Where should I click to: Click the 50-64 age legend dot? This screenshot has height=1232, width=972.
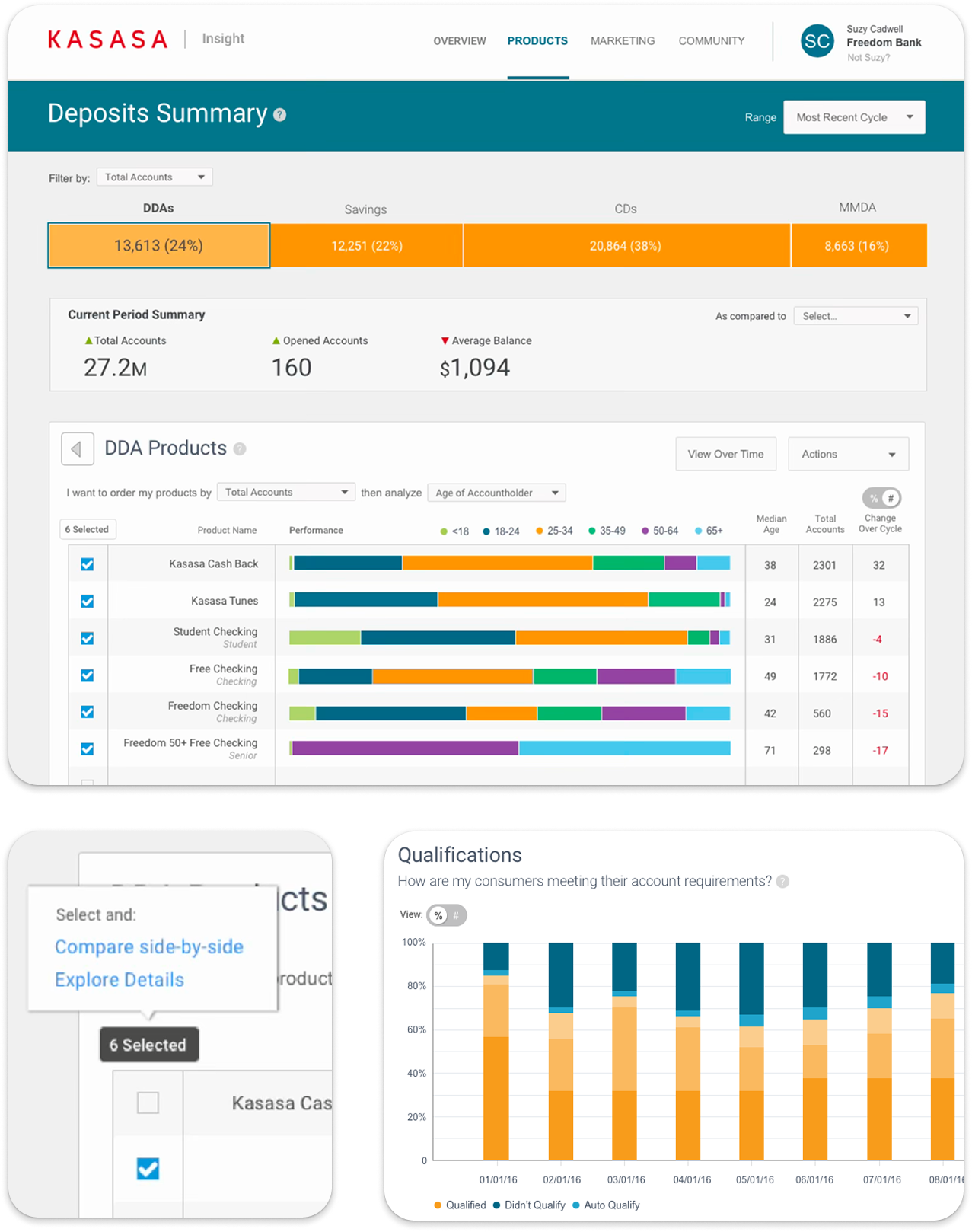tap(645, 531)
